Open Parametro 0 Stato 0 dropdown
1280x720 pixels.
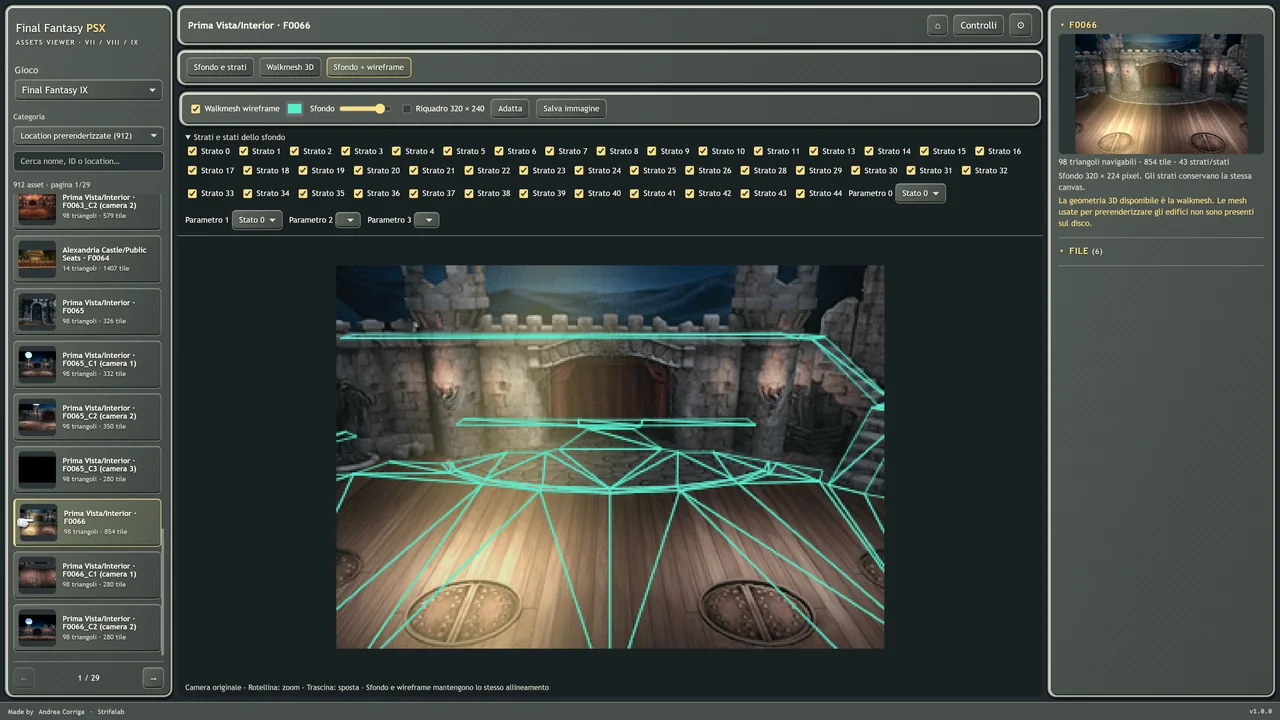pos(920,193)
